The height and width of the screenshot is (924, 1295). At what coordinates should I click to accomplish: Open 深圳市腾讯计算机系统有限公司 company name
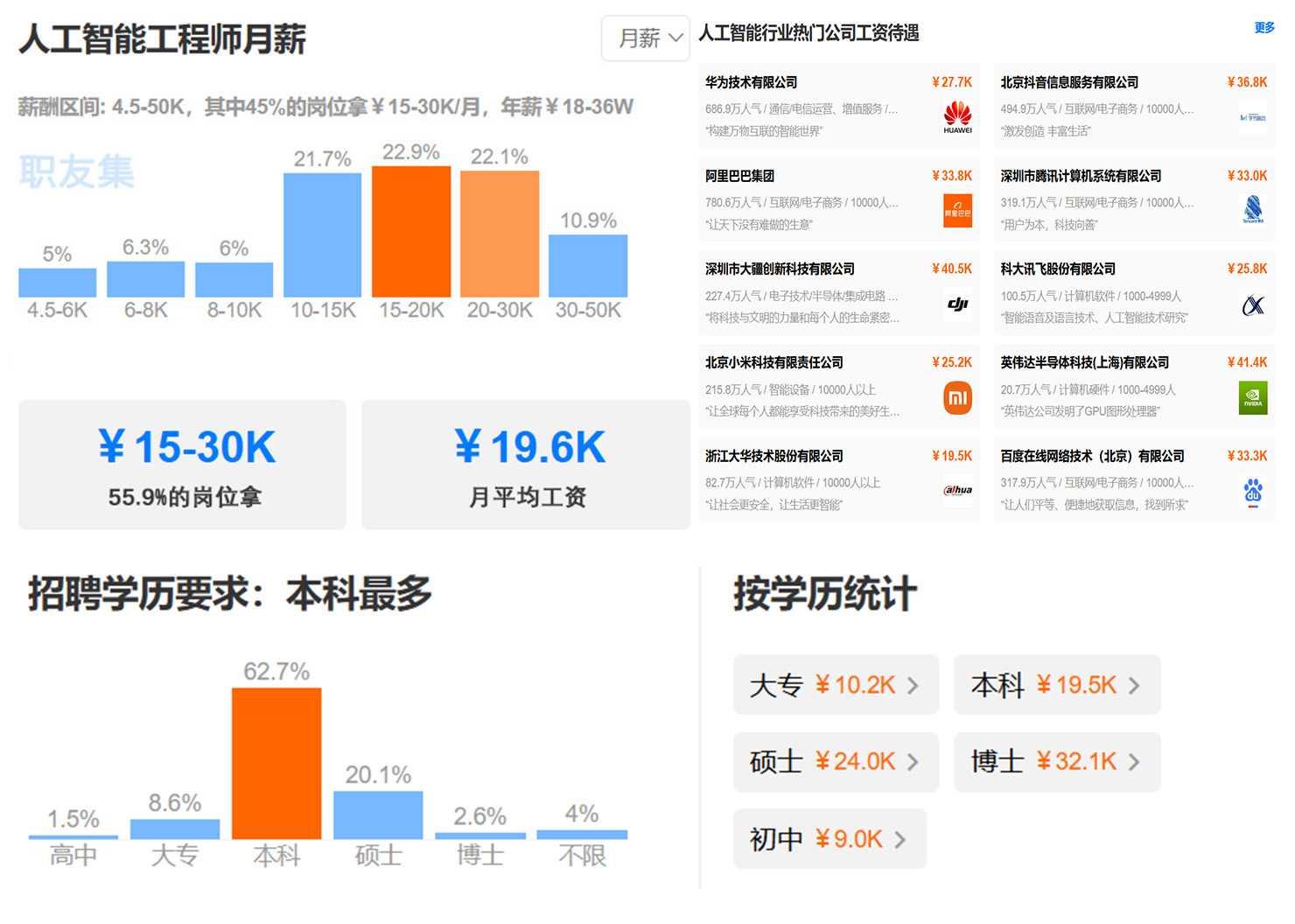pyautogui.click(x=1081, y=176)
